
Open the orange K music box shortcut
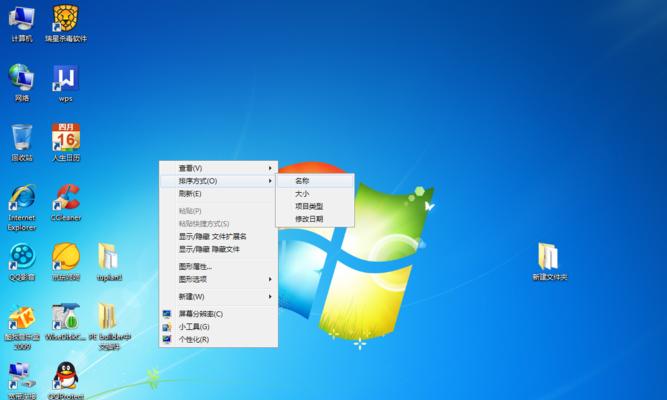(22, 317)
